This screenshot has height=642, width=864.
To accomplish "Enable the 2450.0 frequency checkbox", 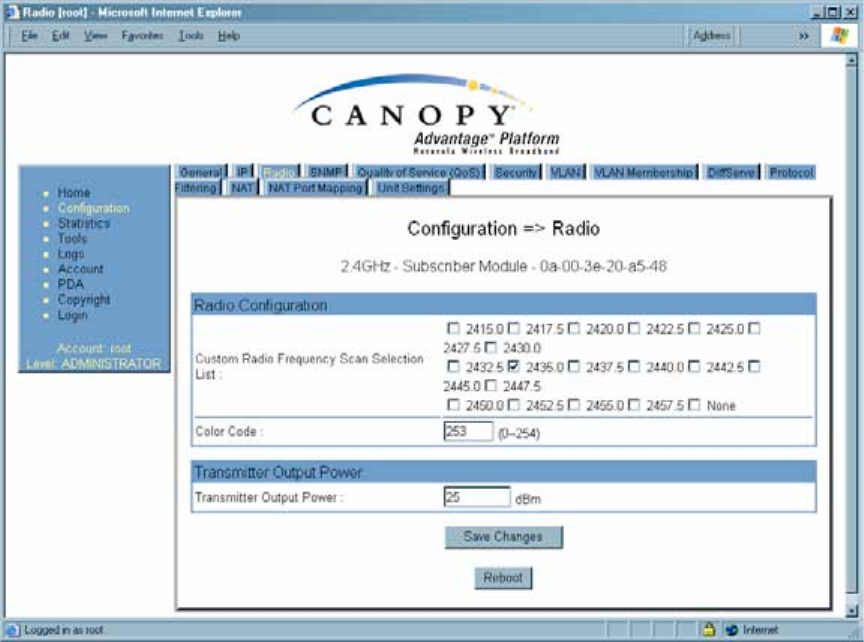I will click(453, 405).
